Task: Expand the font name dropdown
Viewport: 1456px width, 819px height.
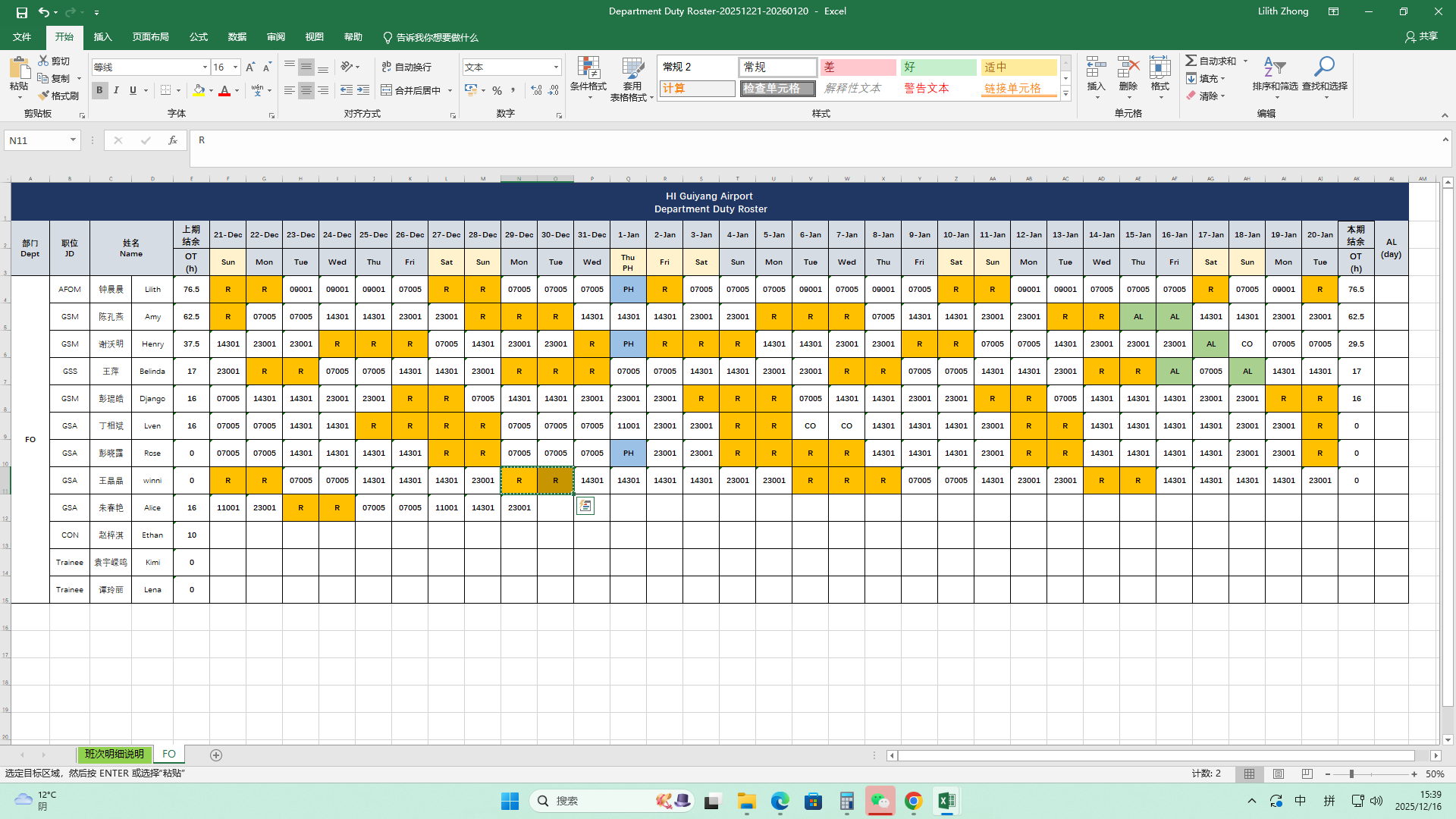Action: 205,67
